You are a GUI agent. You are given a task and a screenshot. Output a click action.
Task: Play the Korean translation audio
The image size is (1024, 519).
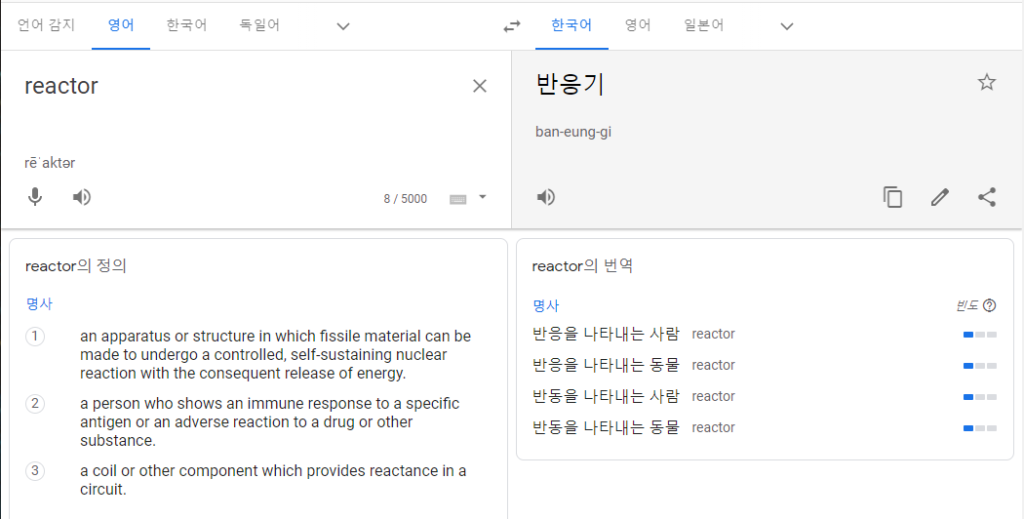(546, 197)
